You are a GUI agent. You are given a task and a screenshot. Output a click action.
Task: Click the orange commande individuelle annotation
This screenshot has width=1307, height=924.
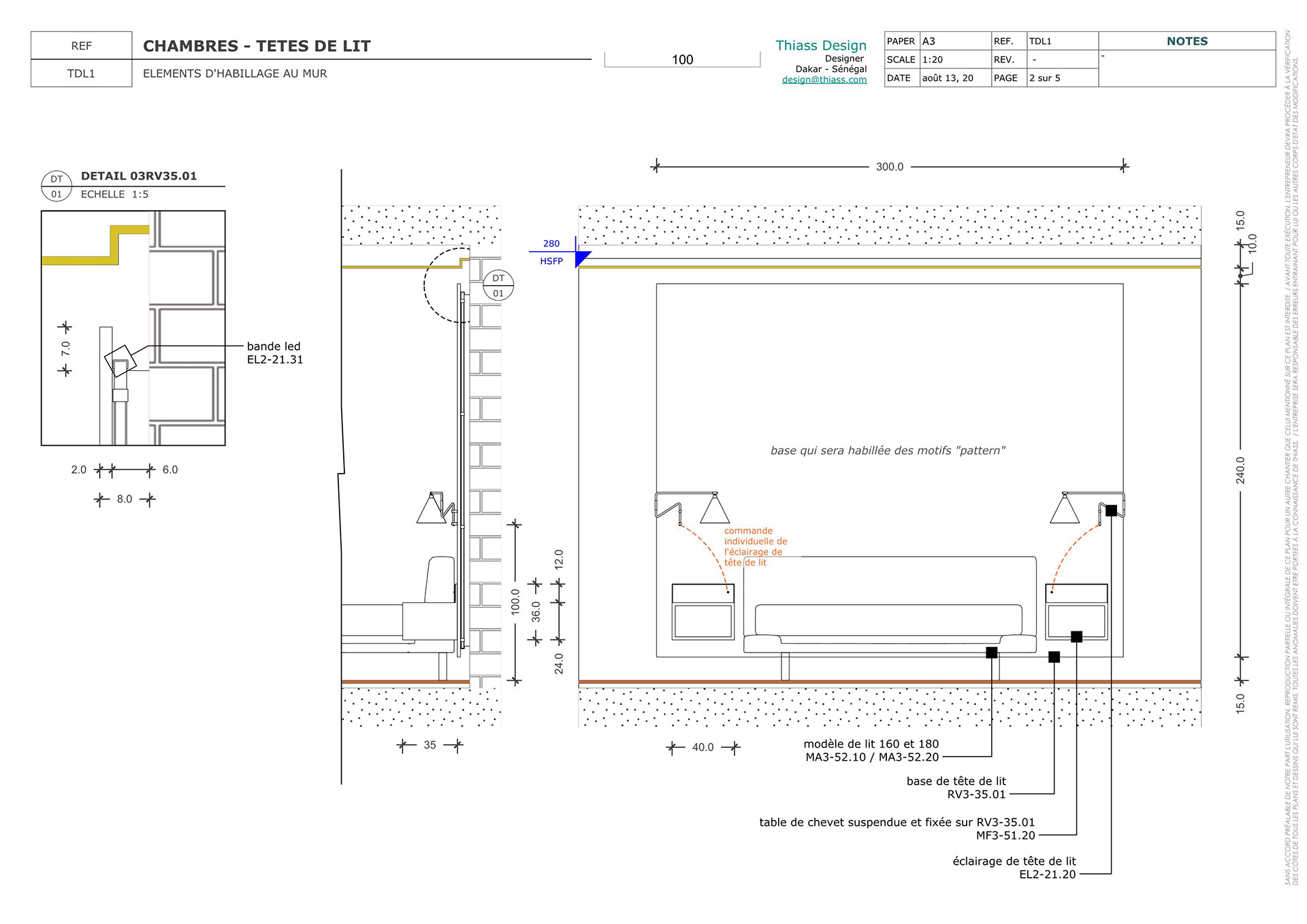click(x=756, y=546)
